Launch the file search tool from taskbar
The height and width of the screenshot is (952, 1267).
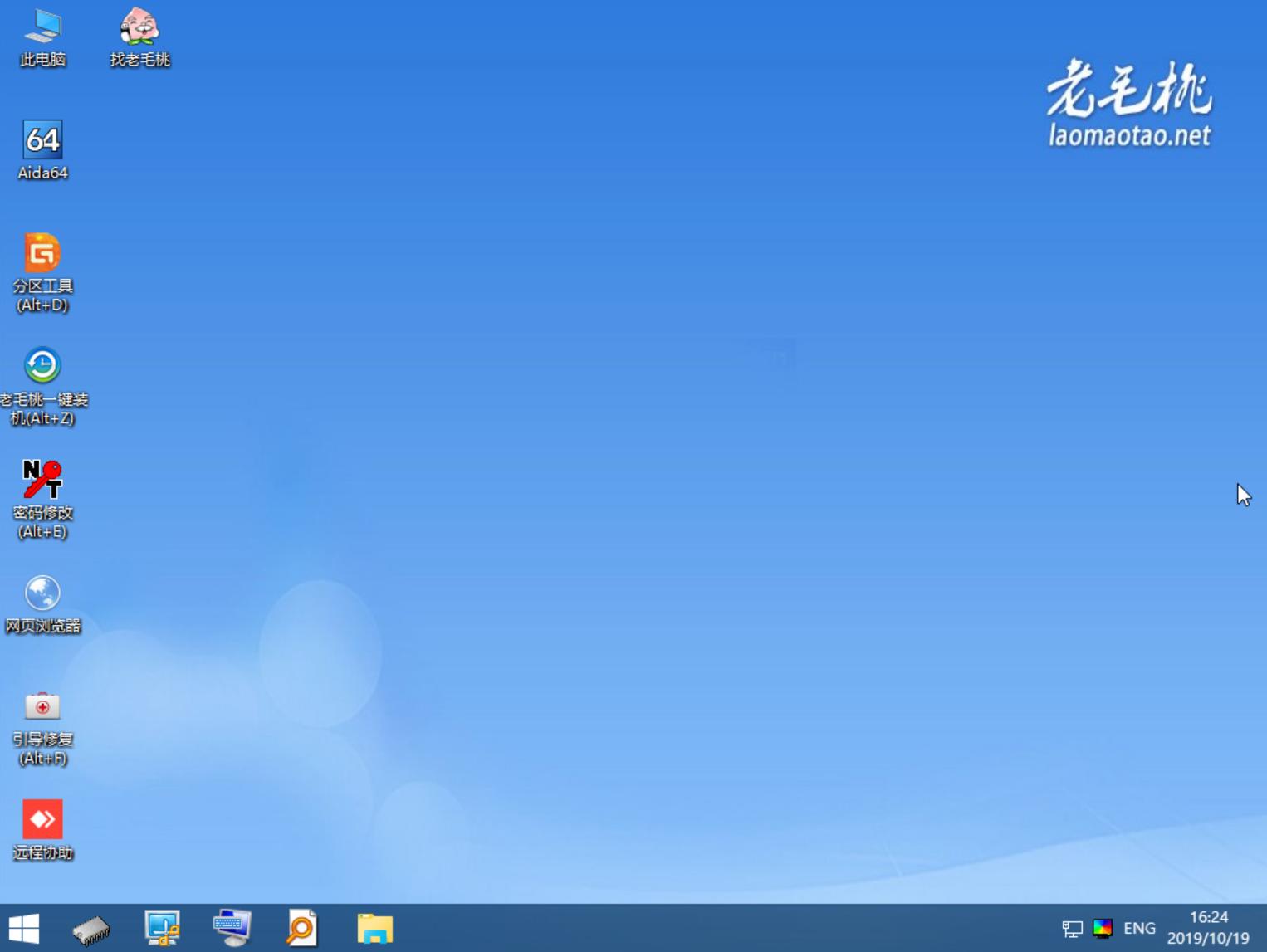(x=302, y=928)
